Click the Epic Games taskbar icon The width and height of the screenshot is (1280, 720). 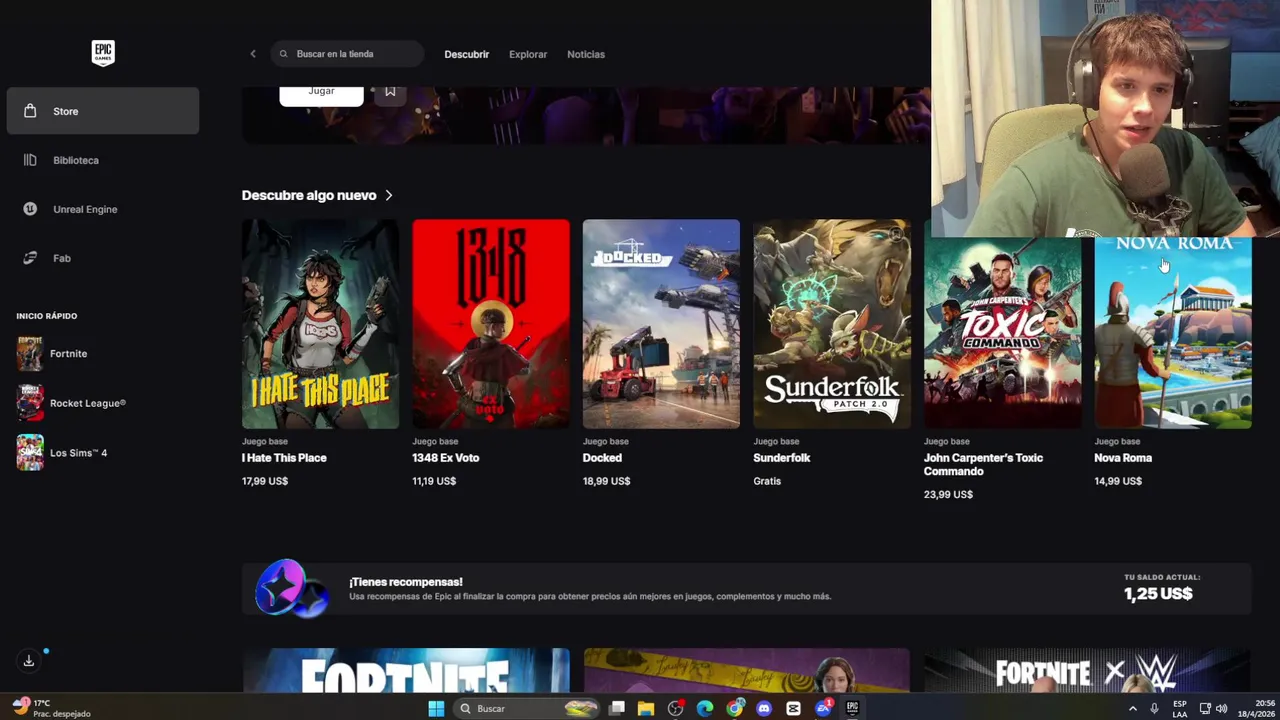pyautogui.click(x=852, y=709)
